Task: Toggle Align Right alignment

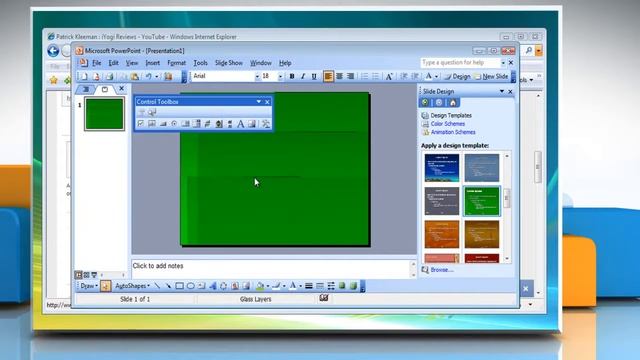Action: [350, 76]
